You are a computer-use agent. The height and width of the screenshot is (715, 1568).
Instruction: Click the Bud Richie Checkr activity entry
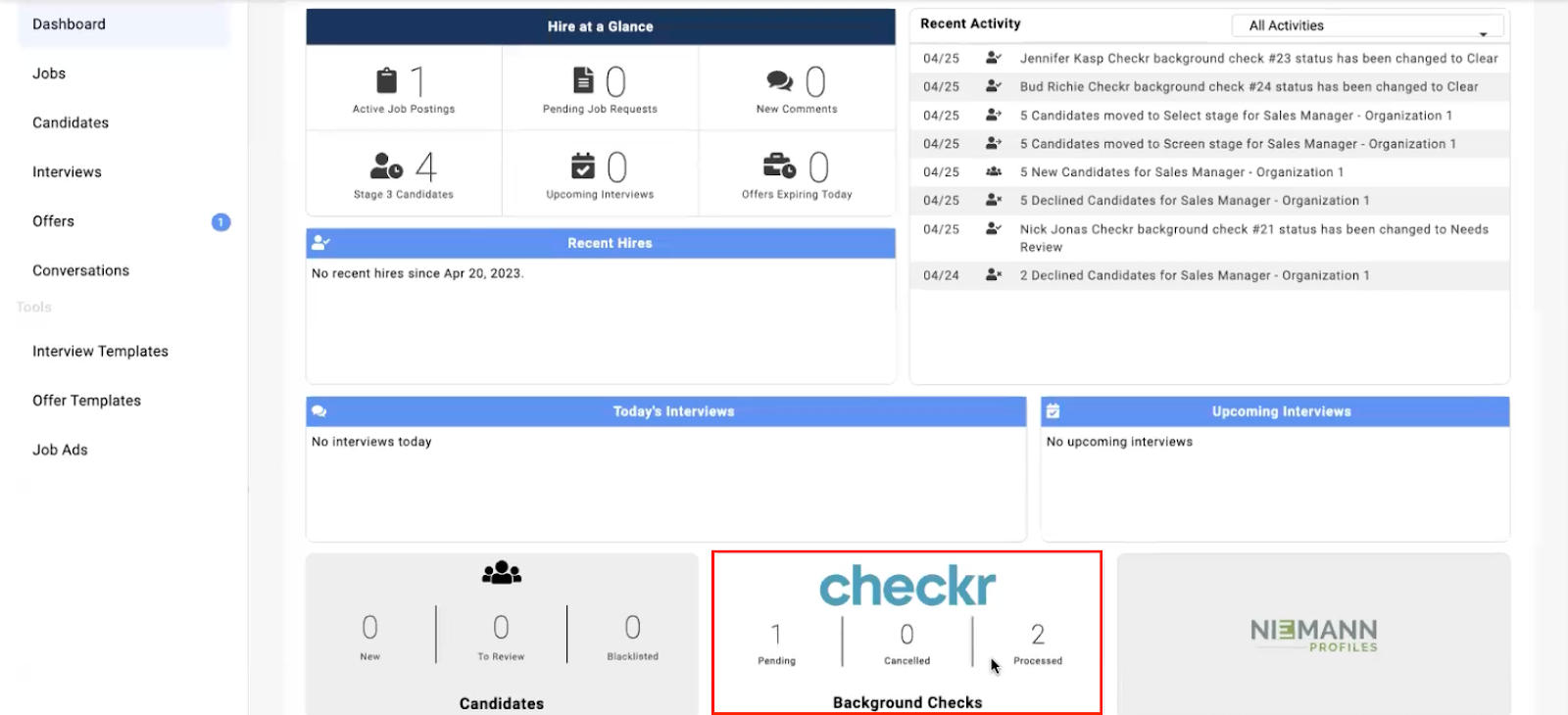[x=1209, y=86]
